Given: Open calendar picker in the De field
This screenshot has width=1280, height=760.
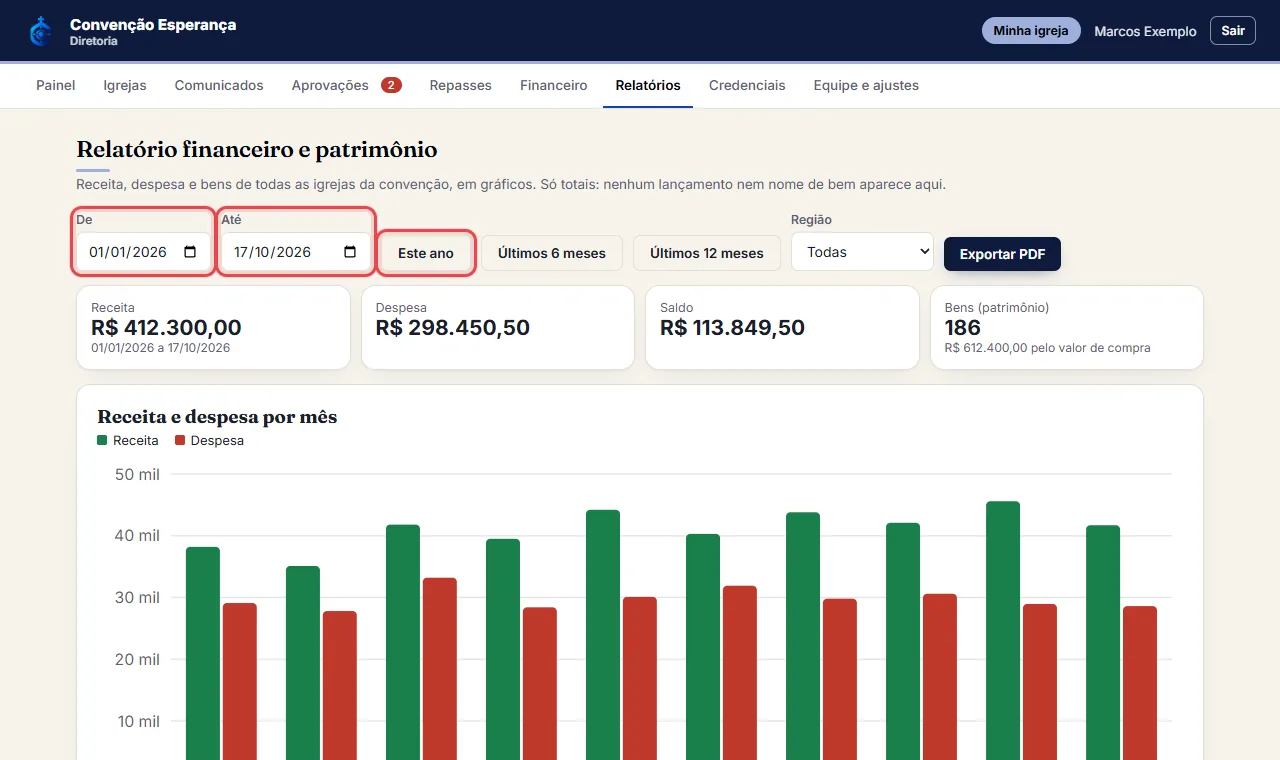Looking at the screenshot, I should pyautogui.click(x=190, y=252).
